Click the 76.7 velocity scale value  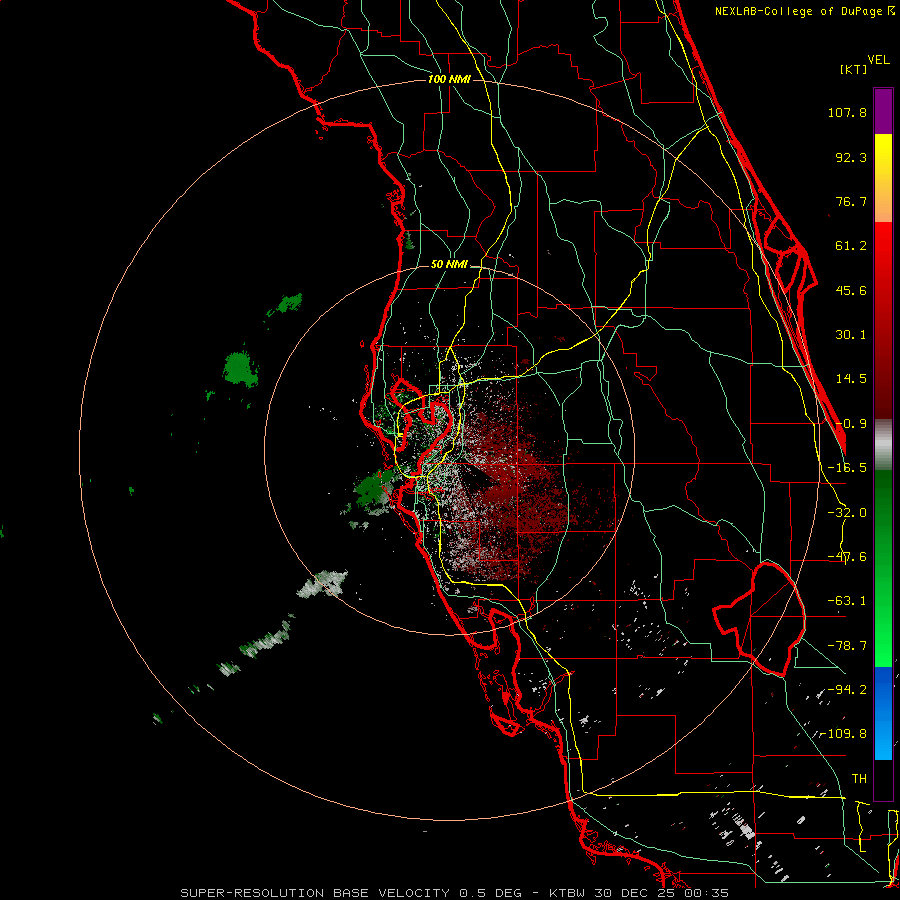pyautogui.click(x=851, y=201)
